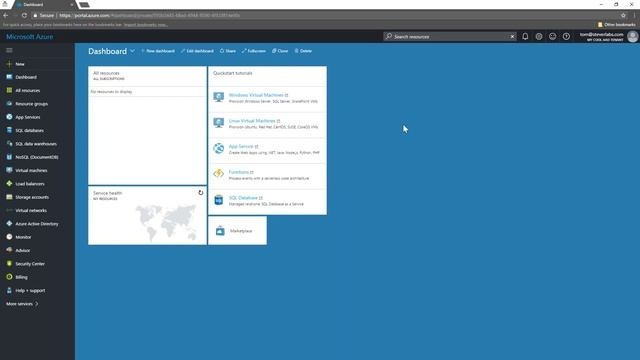Viewport: 640px width, 360px height.
Task: Click Fullscreen in dashboard toolbar
Action: (253, 51)
